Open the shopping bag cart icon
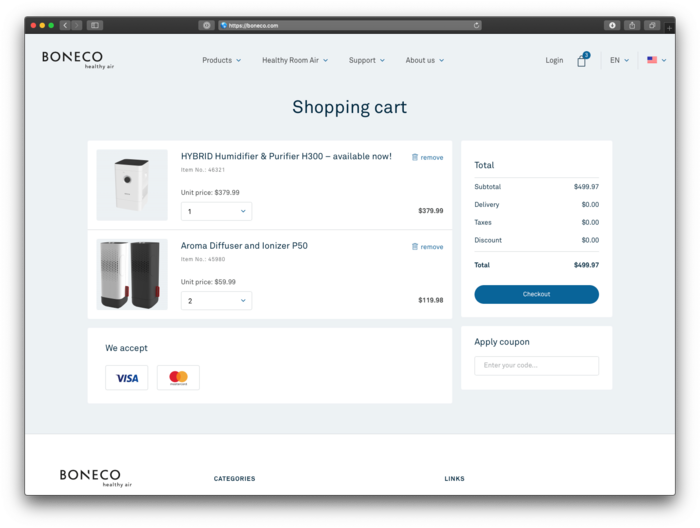This screenshot has height=528, width=700. click(581, 61)
